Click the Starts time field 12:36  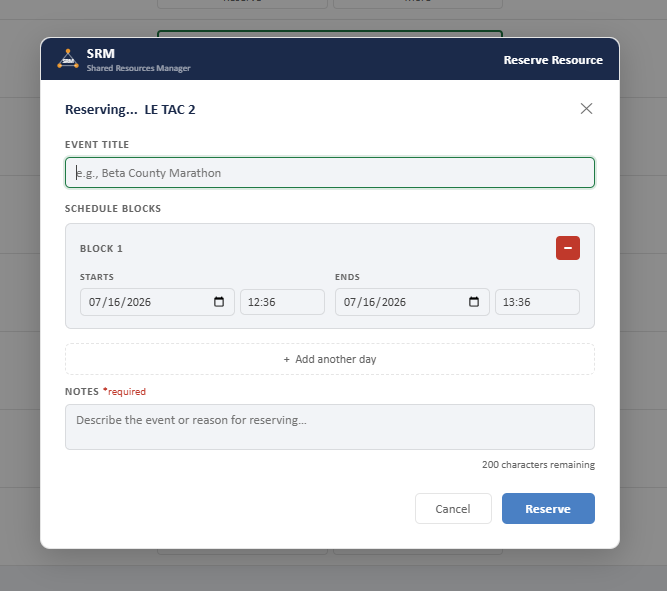tap(282, 302)
